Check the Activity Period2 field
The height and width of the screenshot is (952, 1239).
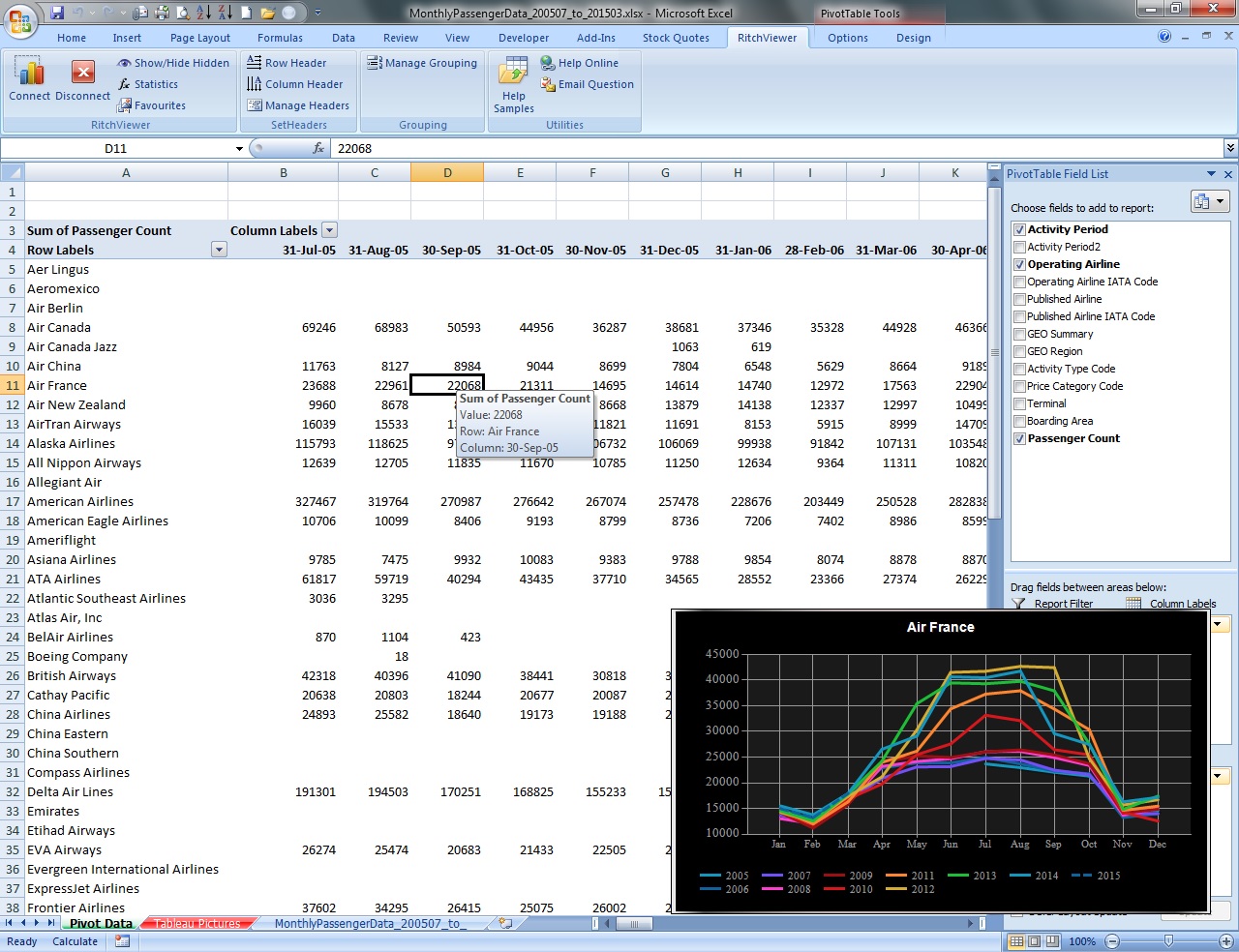(x=1019, y=247)
